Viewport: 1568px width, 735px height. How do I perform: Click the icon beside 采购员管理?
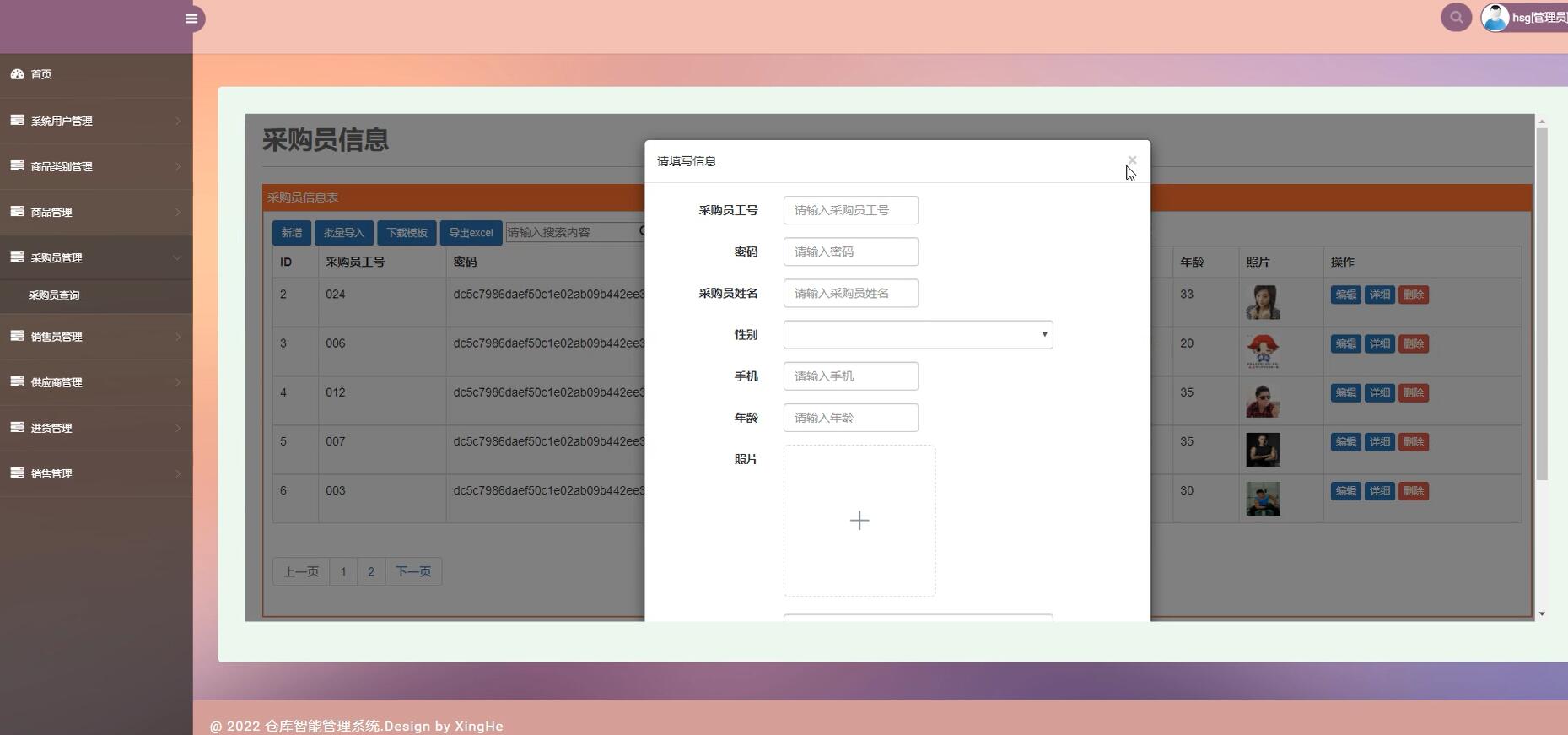[17, 257]
